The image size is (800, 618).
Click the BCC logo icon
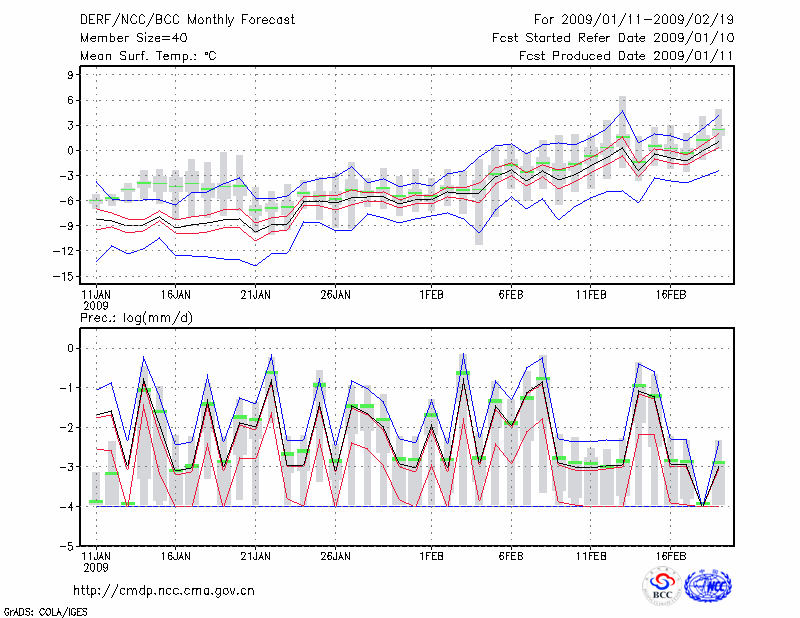662,586
